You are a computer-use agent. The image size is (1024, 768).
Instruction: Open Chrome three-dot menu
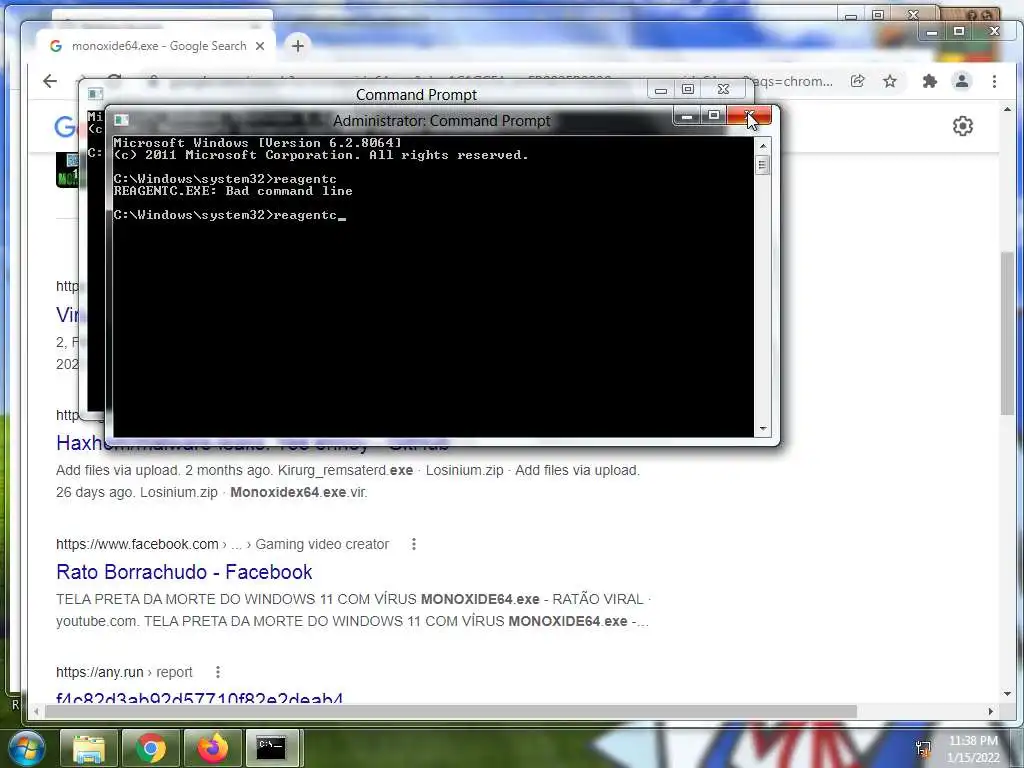[x=994, y=81]
